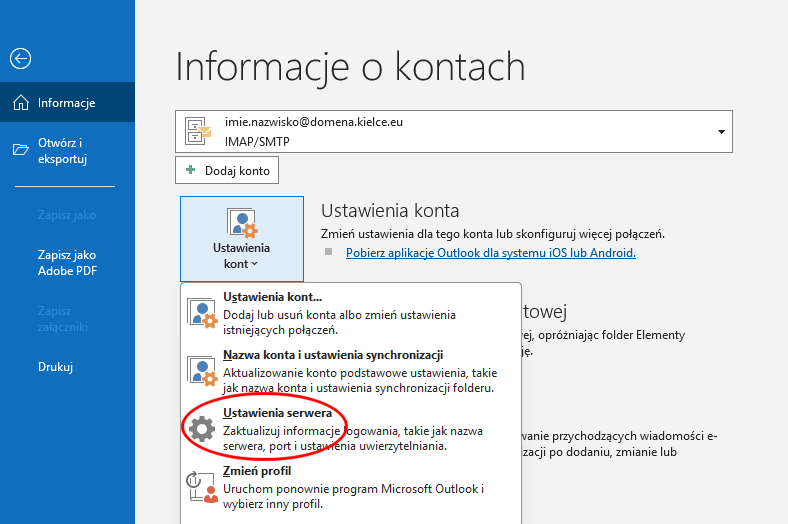Click the IMAP/SMTP account type label
Viewport: 788px width, 524px height.
257,142
